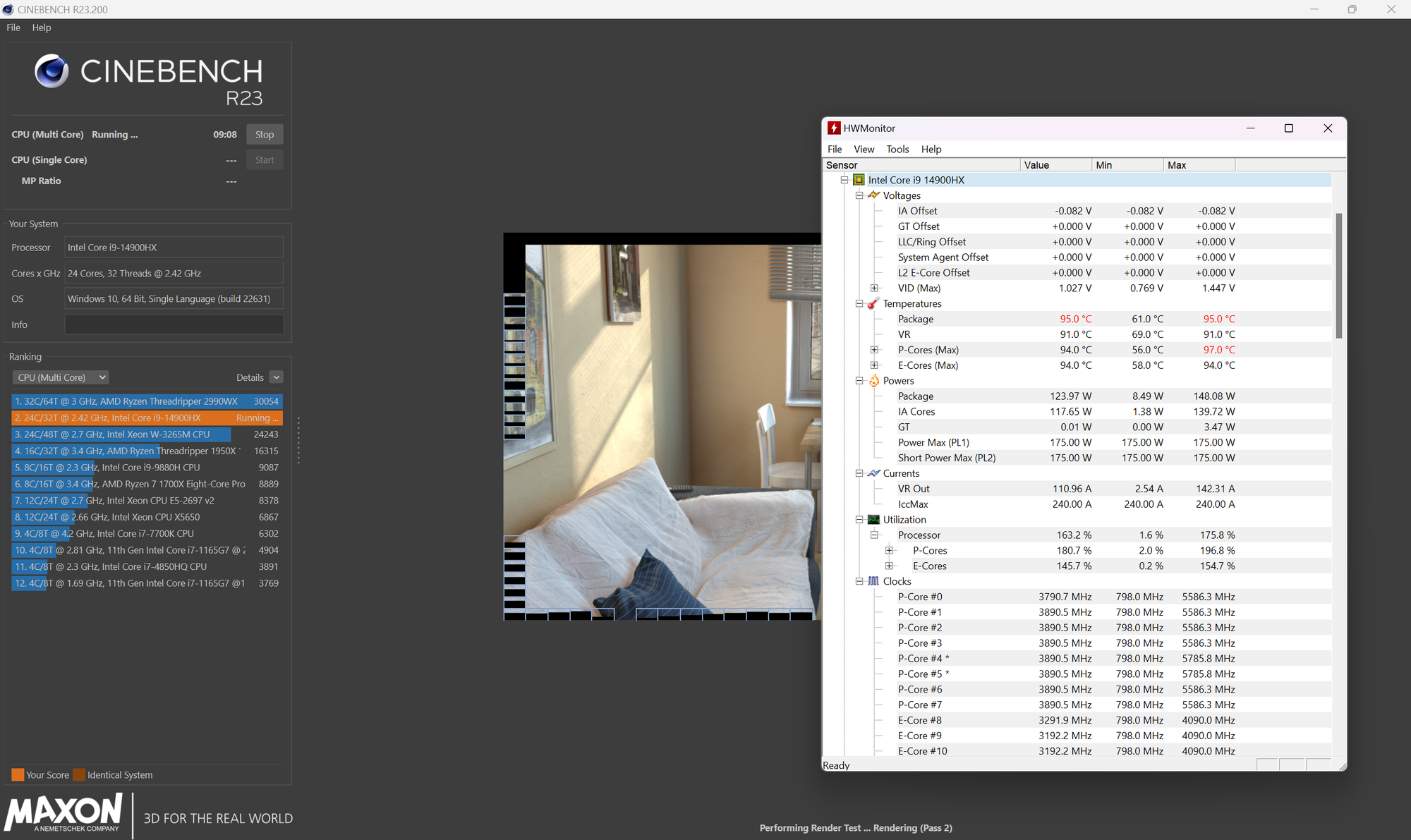The width and height of the screenshot is (1411, 840).
Task: Select the P-Core #4 clock row
Action: (x=1077, y=659)
